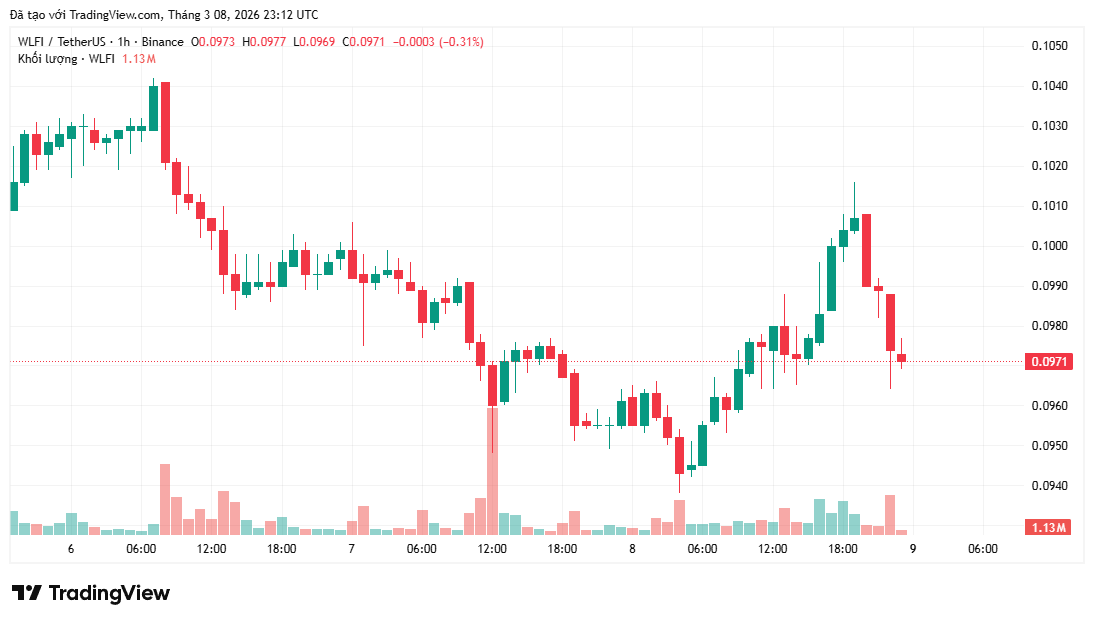Screen dimensions: 1094x623
Task: Click the date 9 label on time axis
Action: click(x=913, y=549)
